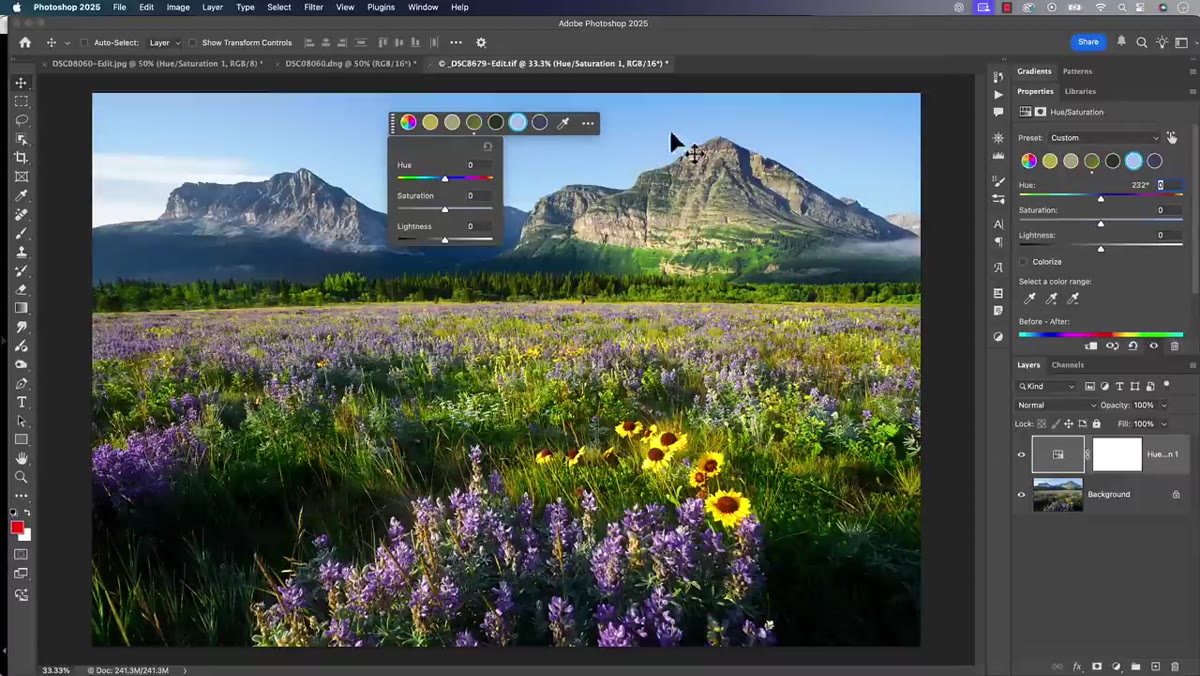
Task: Toggle Lock transparent pixels button
Action: 1042,424
